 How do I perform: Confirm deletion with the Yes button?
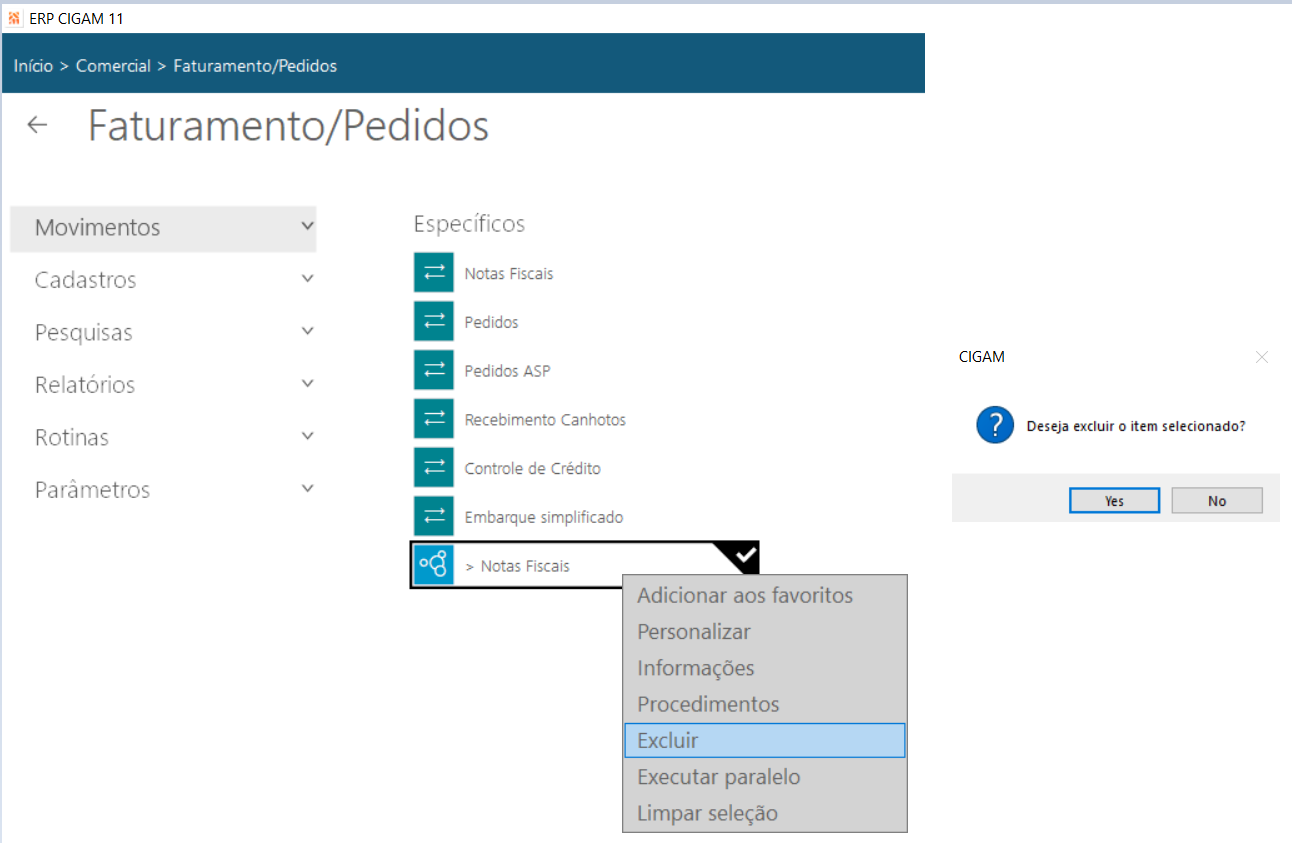coord(1114,501)
